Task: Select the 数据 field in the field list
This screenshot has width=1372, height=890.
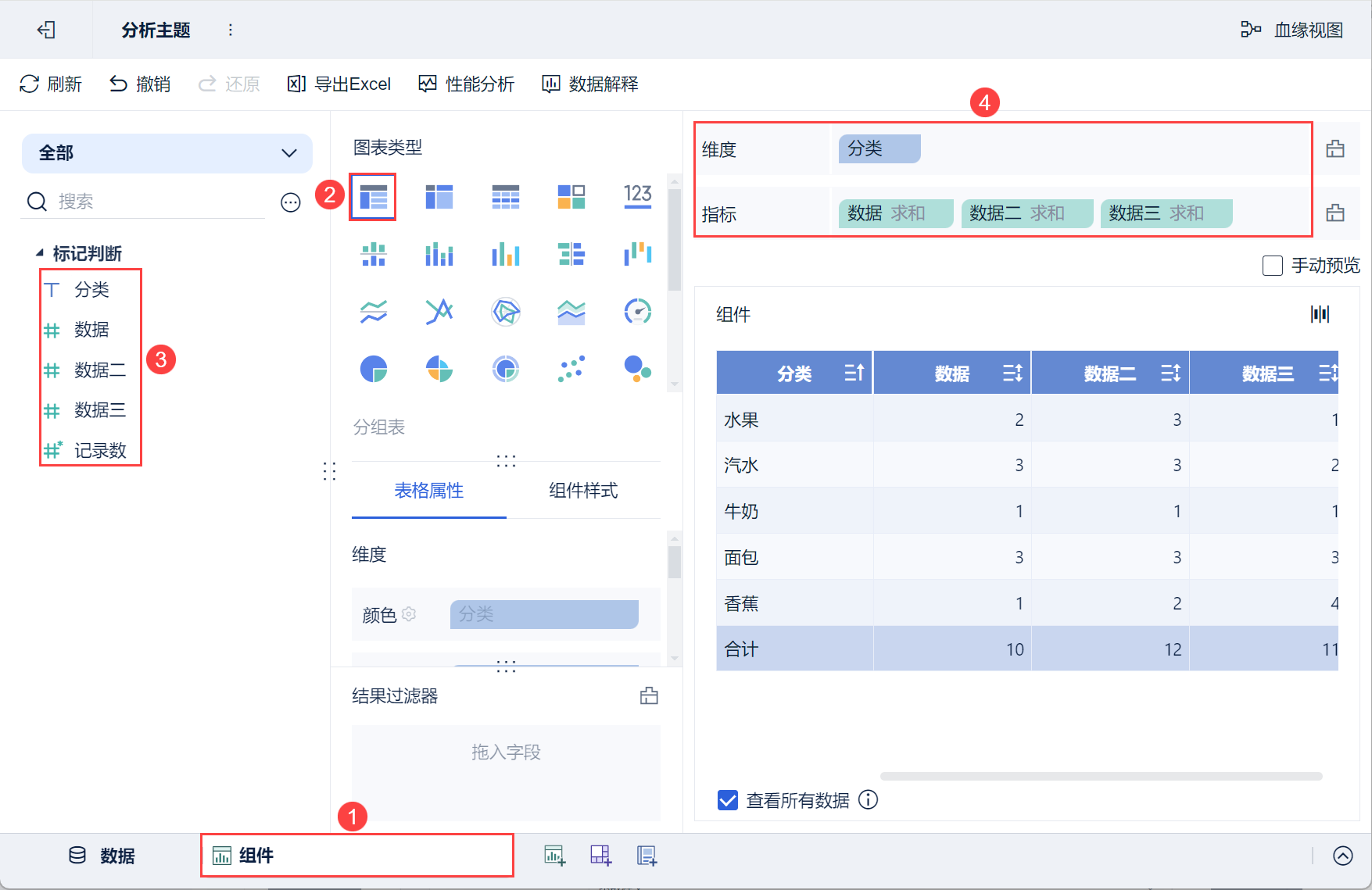Action: coord(91,330)
